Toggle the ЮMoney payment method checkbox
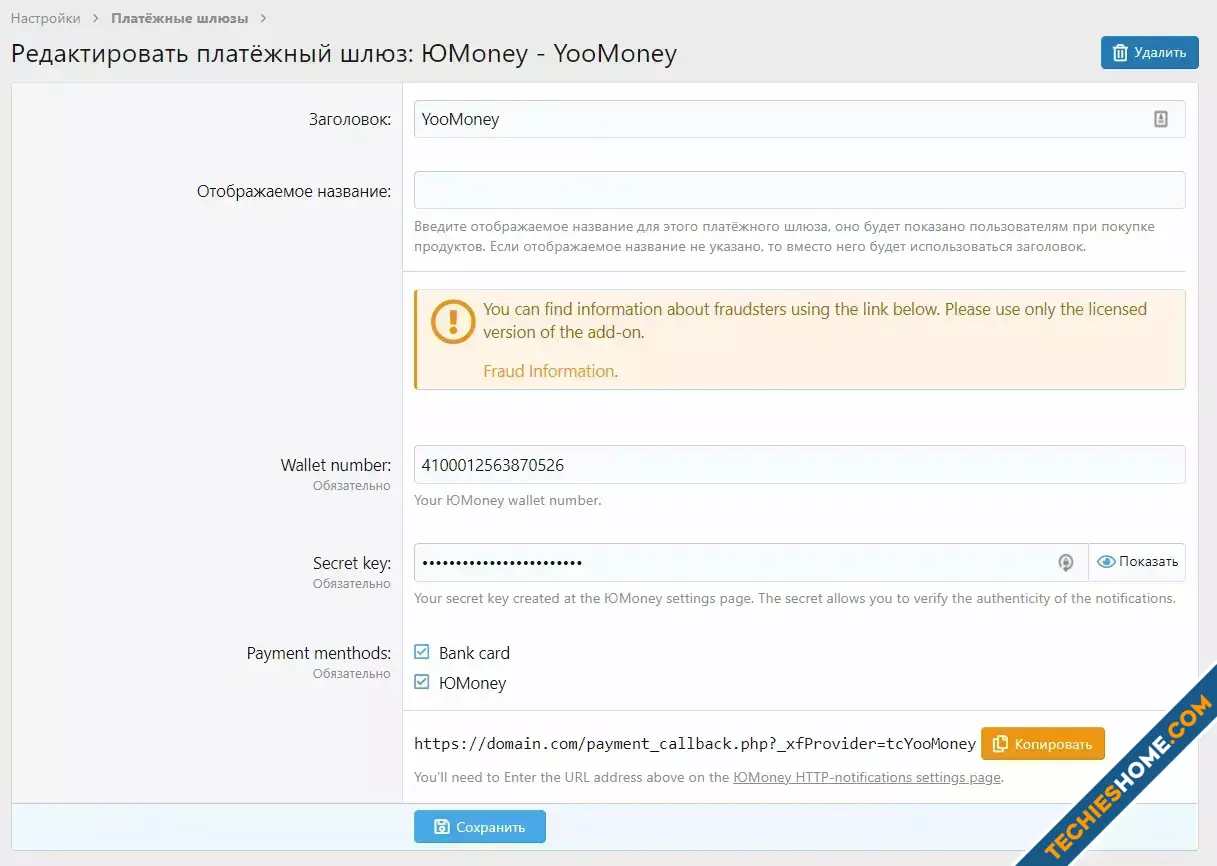The image size is (1217, 866). coord(422,683)
